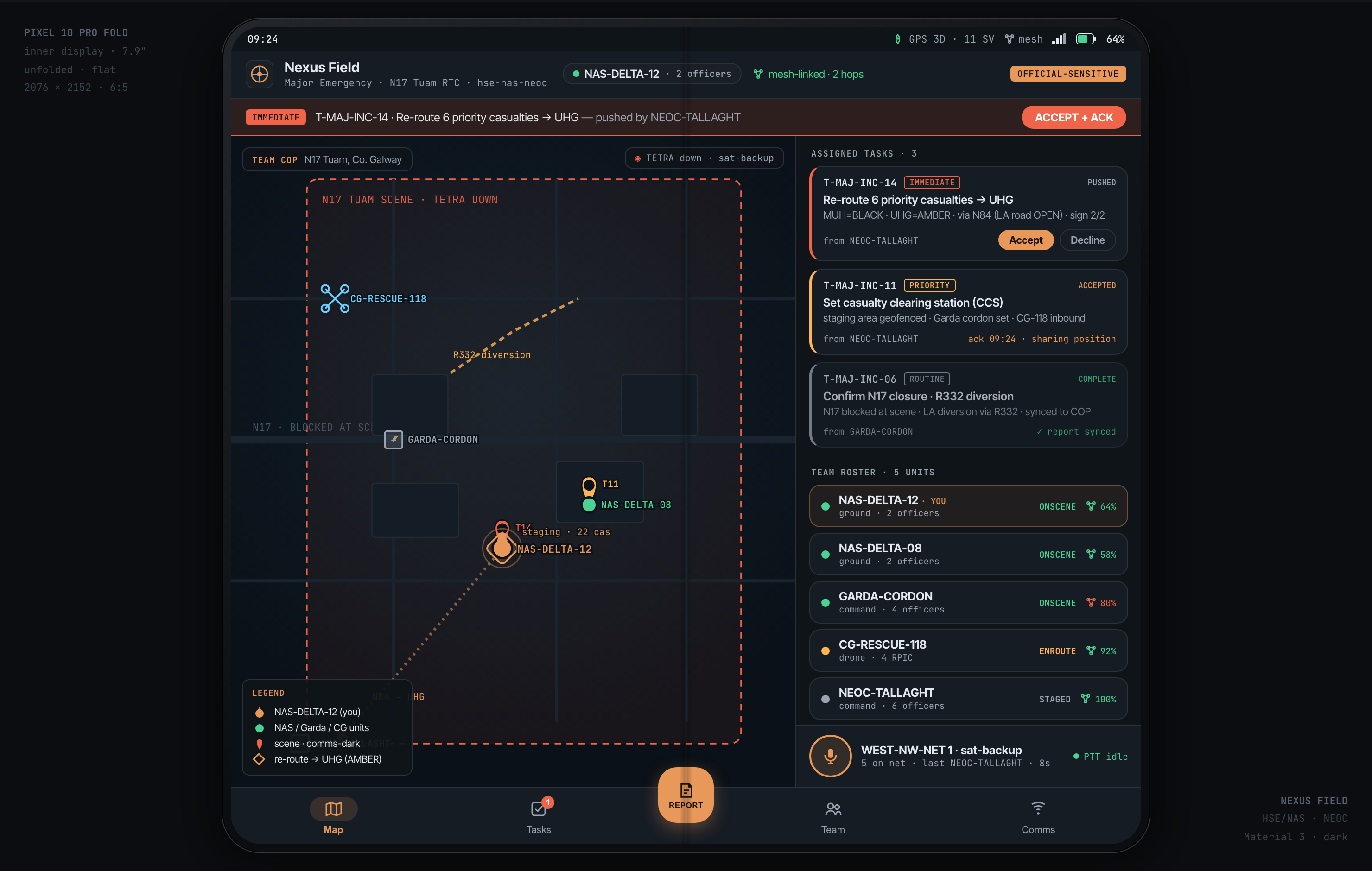Tap the red mesh icon in GARDA-CORDON row
This screenshot has width=1372, height=871.
coord(1091,602)
